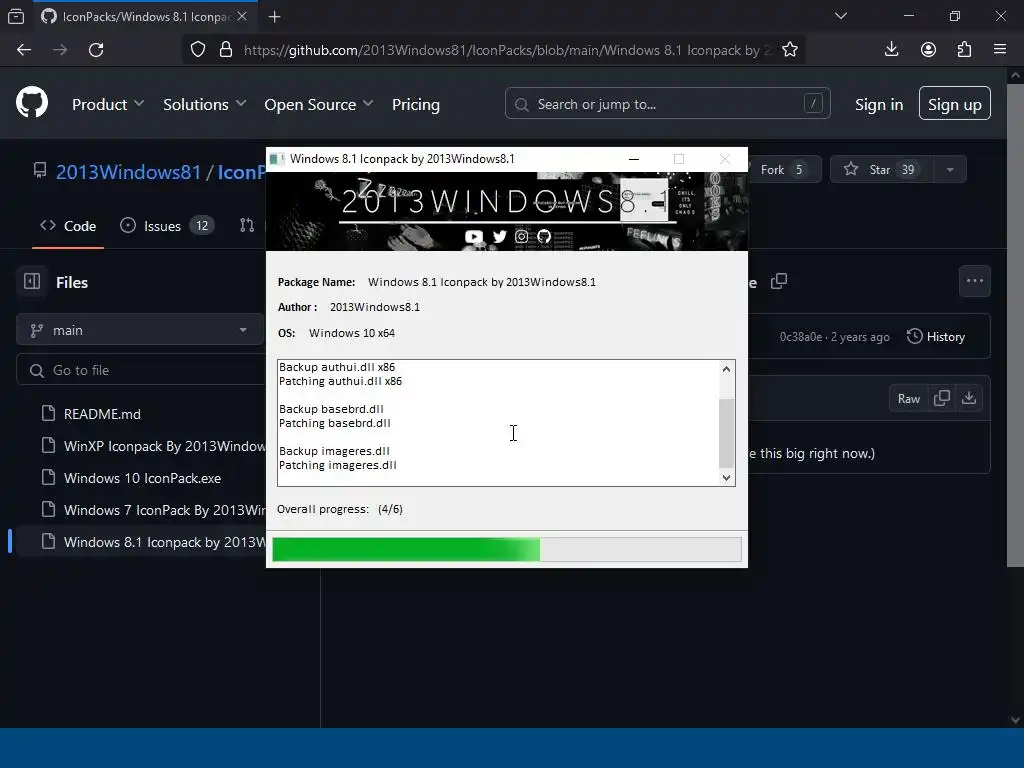
Task: Click Sign up button
Action: [x=954, y=103]
